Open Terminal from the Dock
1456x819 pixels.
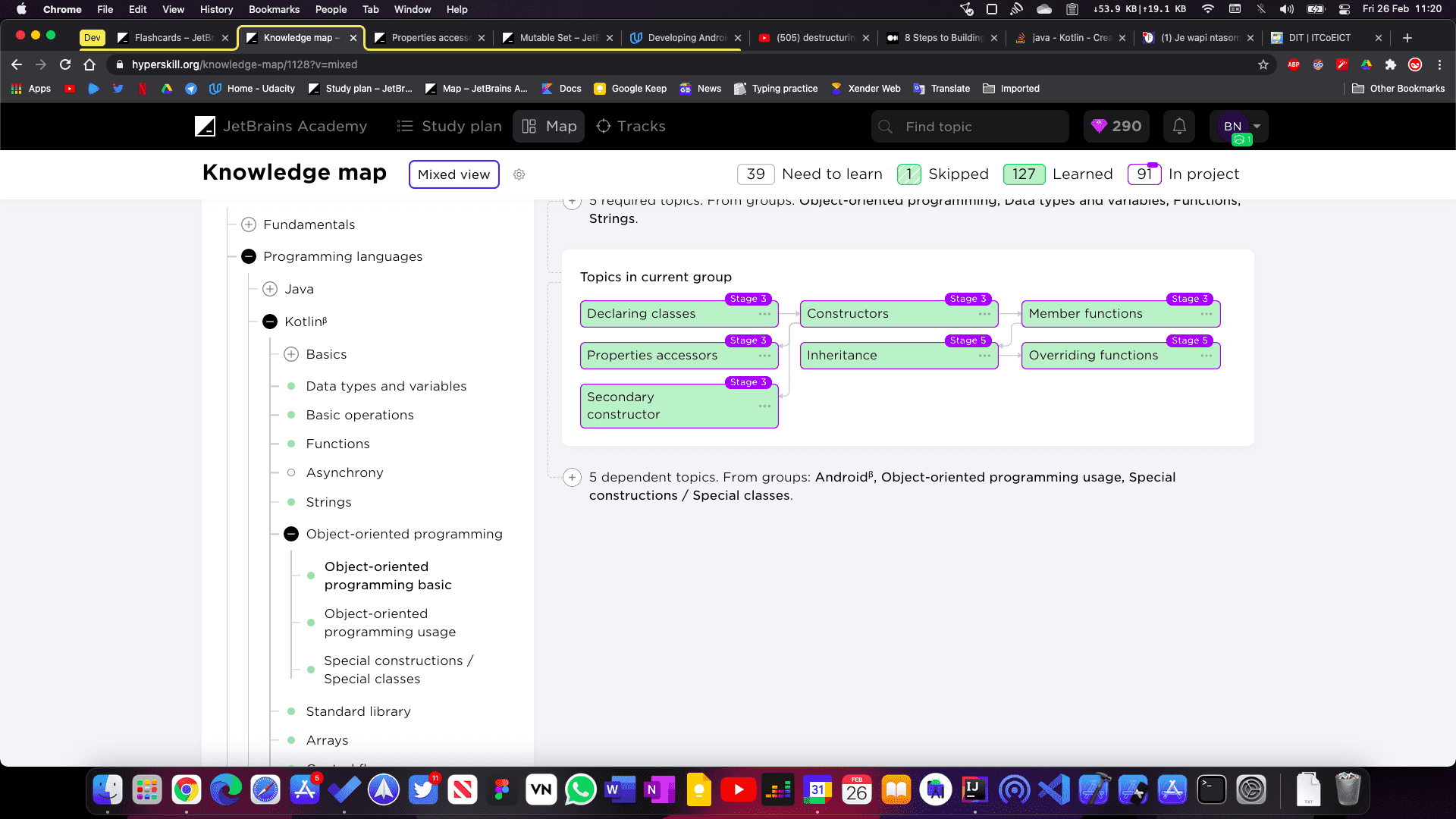tap(1212, 790)
